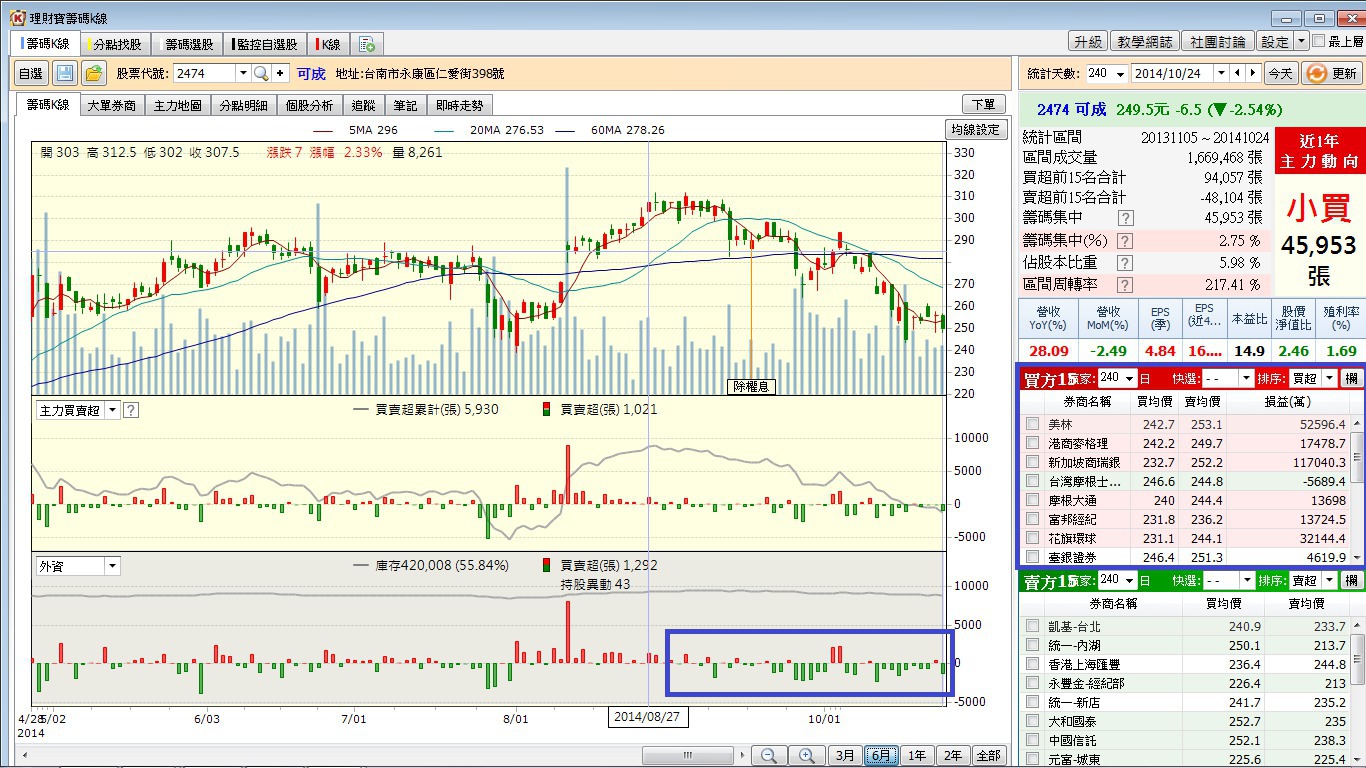The width and height of the screenshot is (1366, 768).
Task: Switch to the 監控自選股 top tab
Action: (264, 44)
